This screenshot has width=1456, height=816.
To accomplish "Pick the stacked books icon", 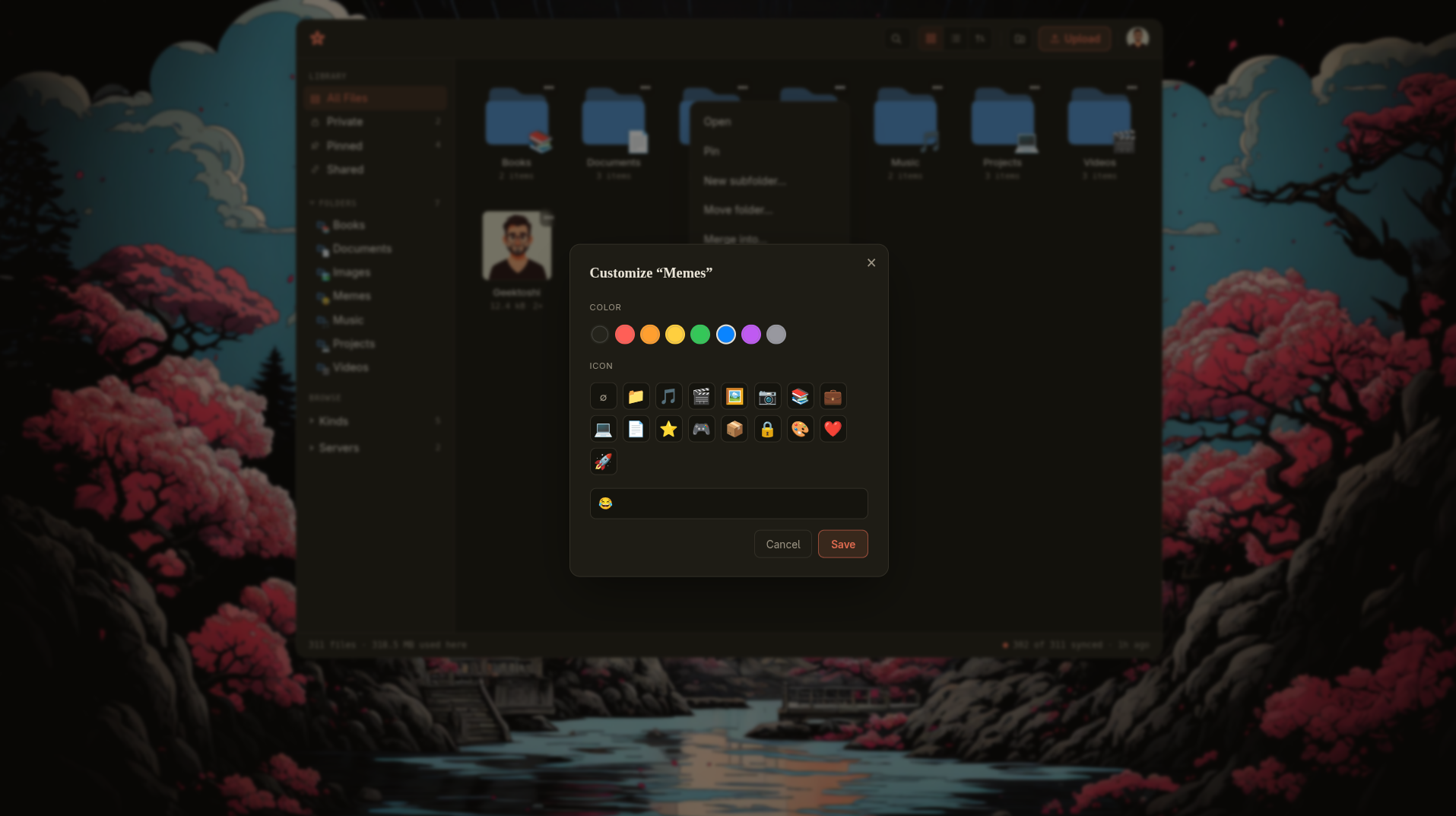I will tap(800, 396).
